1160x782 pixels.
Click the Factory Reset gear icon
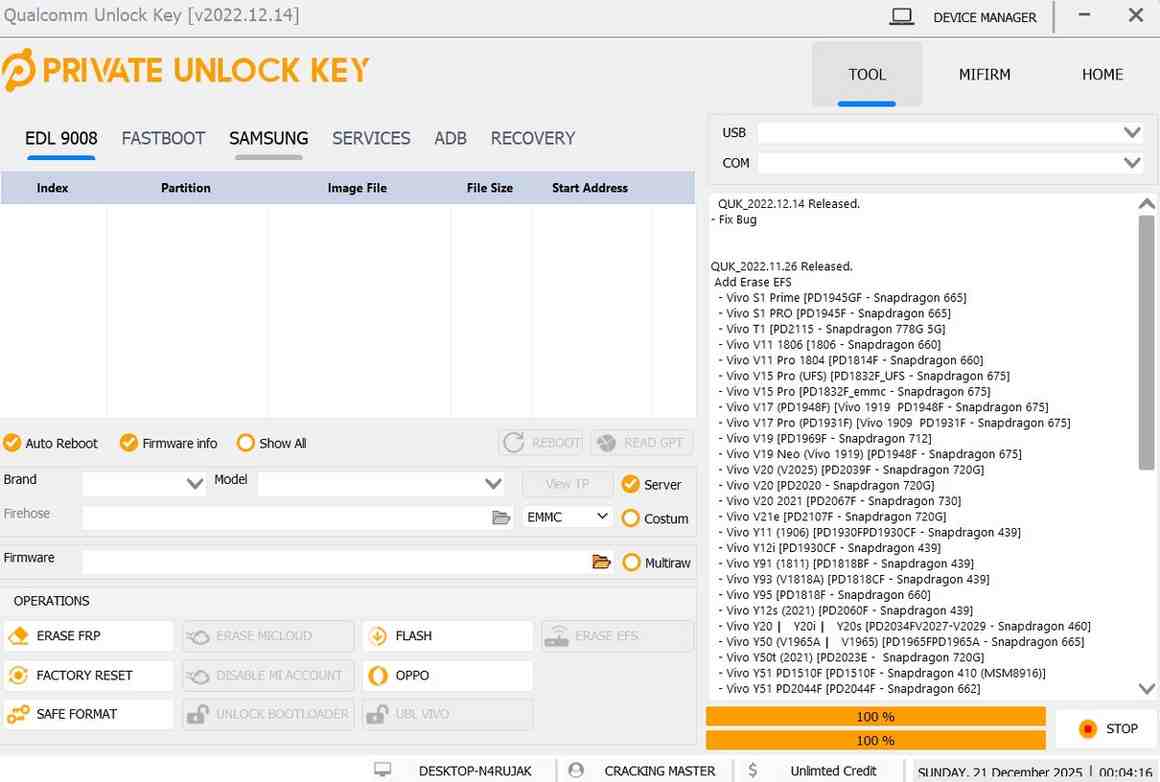click(18, 675)
